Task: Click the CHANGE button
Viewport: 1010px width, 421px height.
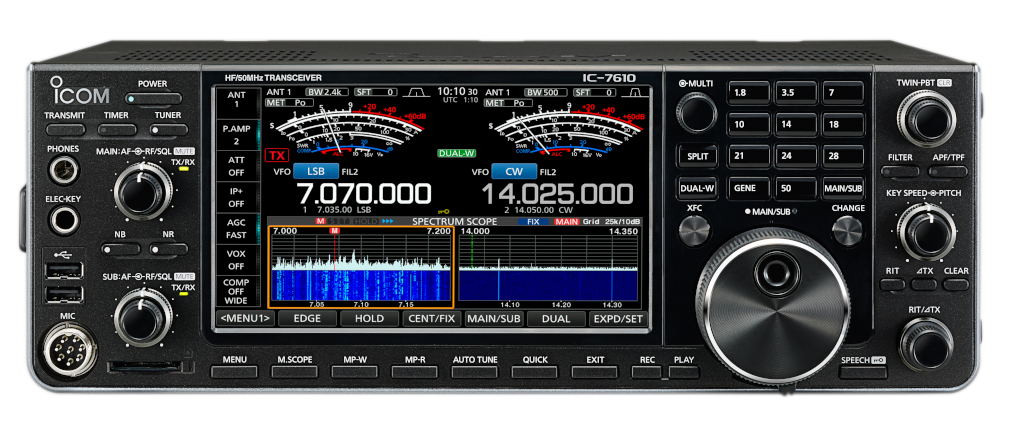Action: point(847,230)
